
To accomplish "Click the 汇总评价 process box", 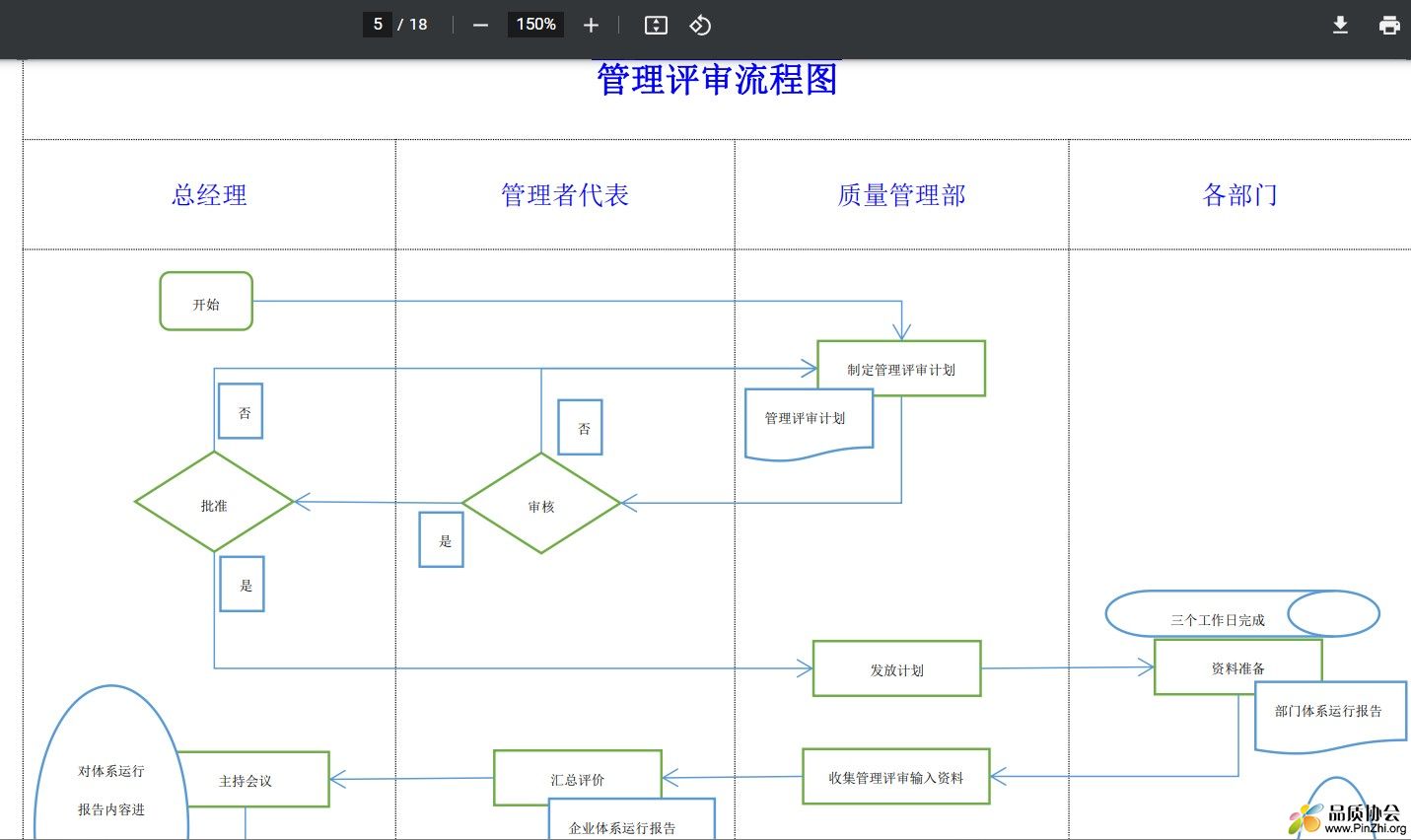I will click(x=578, y=777).
